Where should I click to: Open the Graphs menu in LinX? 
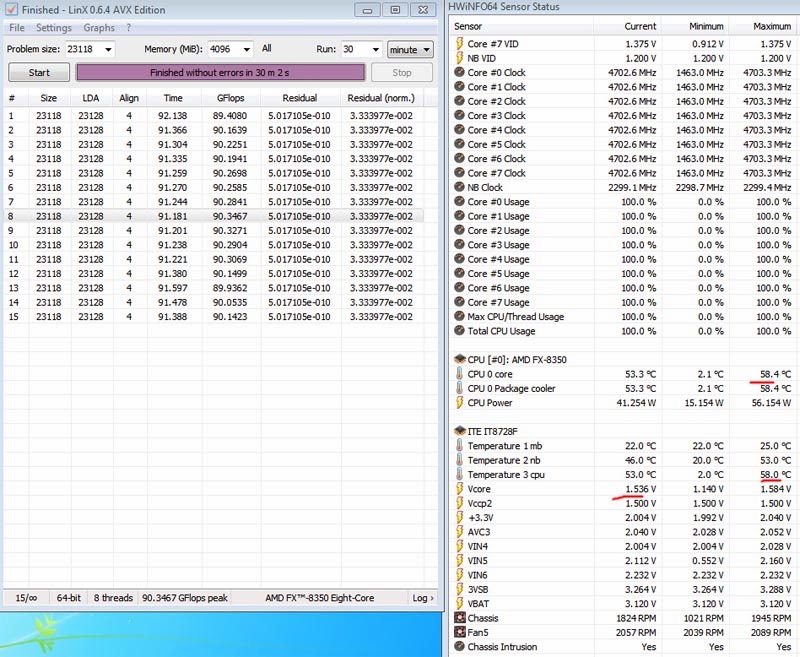click(99, 28)
